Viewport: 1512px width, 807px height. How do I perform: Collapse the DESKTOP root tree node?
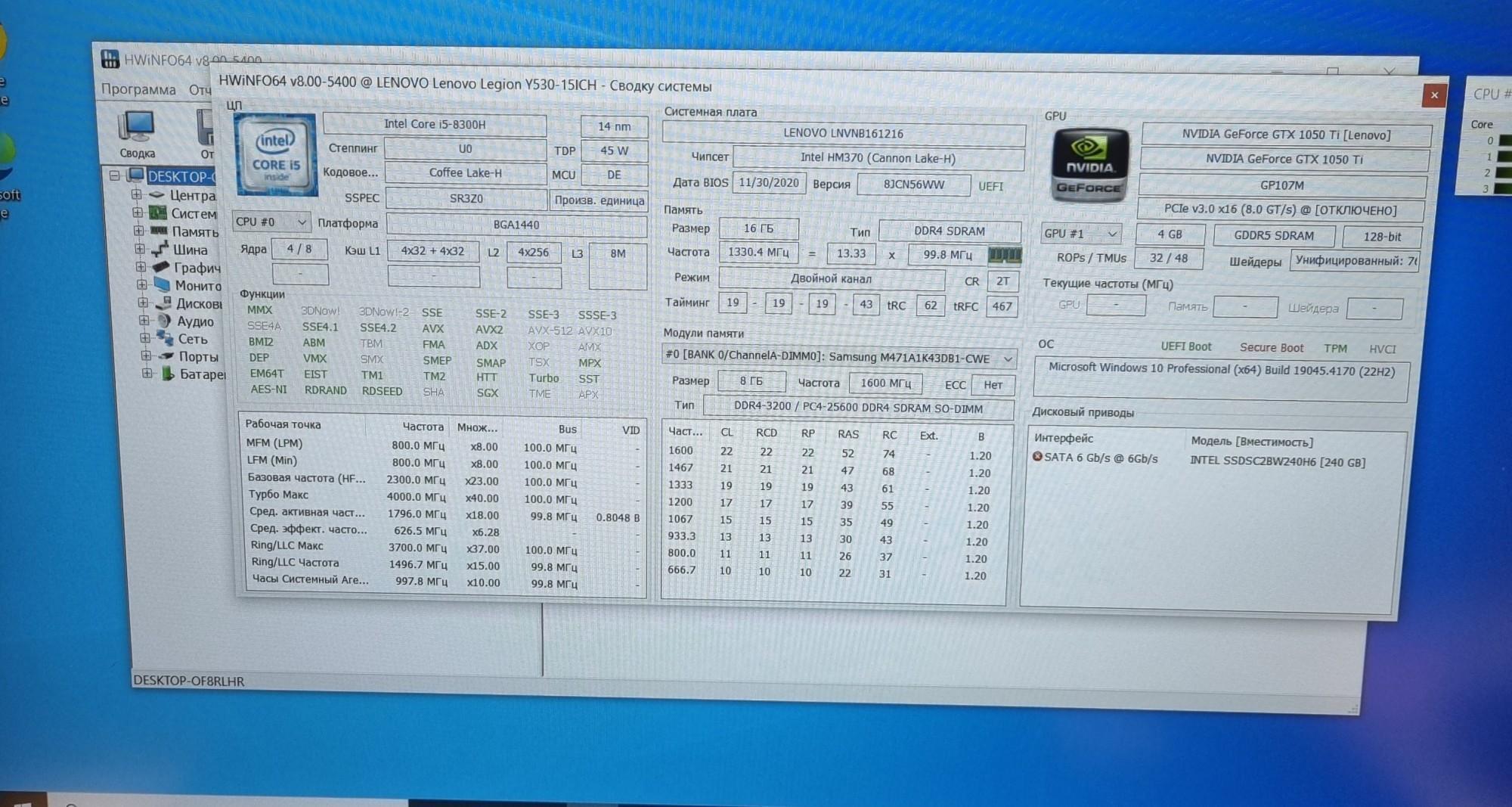pyautogui.click(x=114, y=175)
